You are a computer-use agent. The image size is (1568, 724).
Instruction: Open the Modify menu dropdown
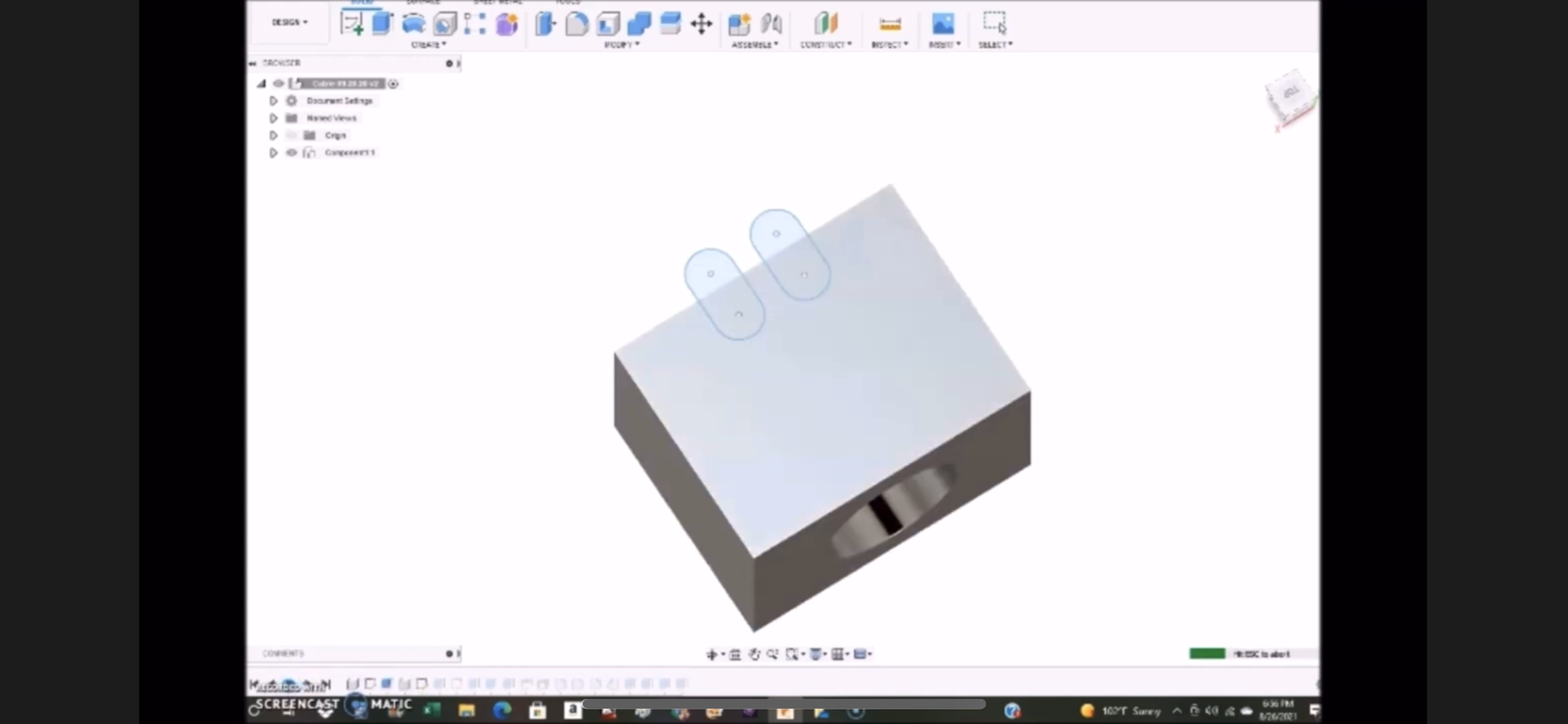point(621,44)
